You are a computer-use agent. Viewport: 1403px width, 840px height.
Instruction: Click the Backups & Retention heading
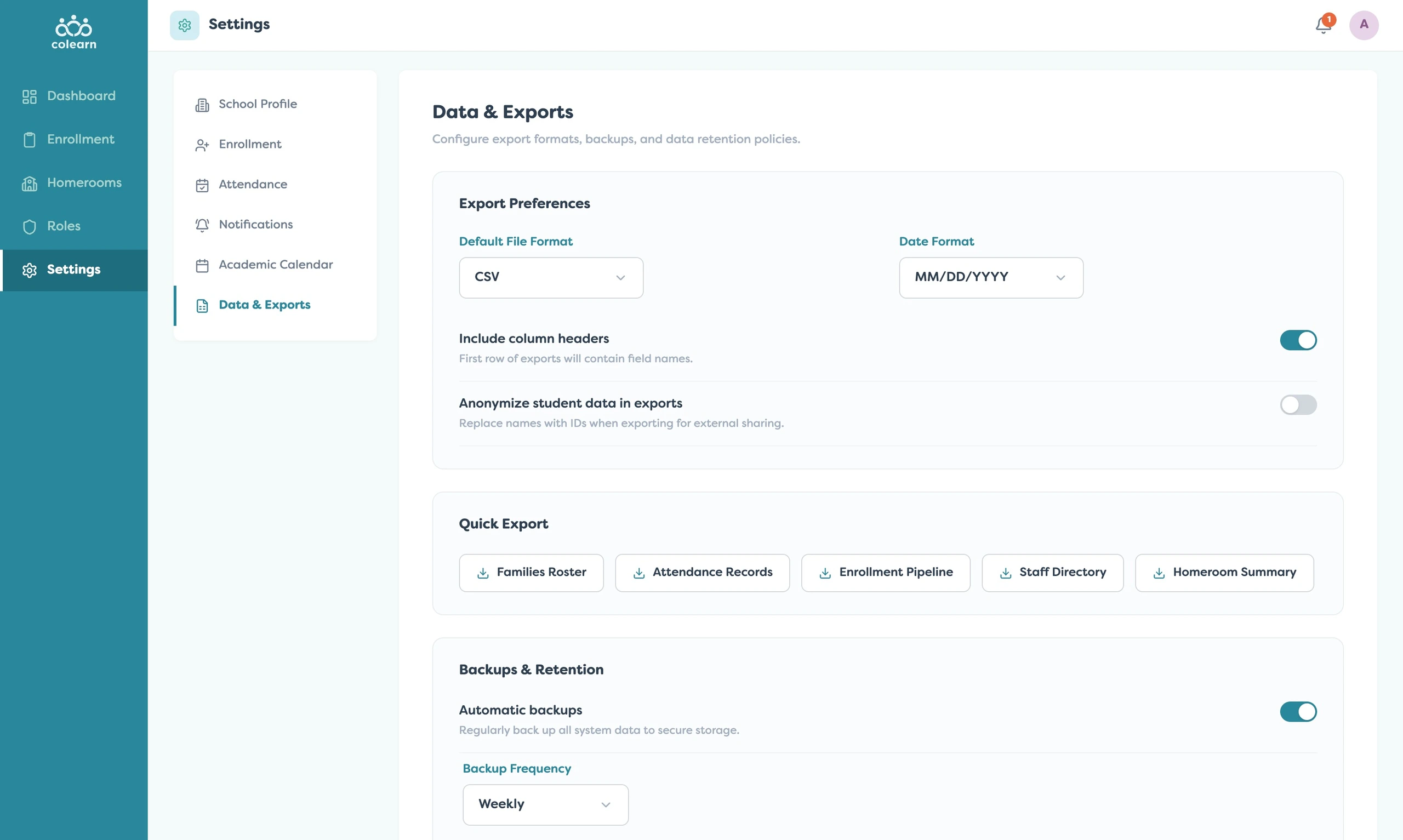531,670
